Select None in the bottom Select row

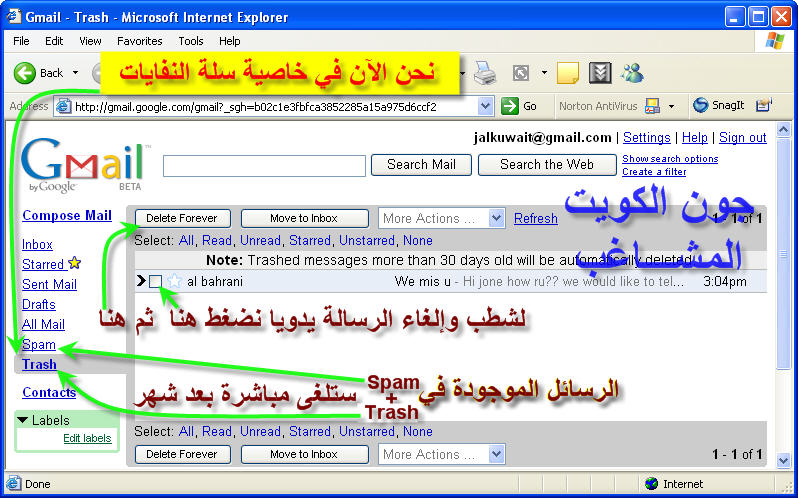pyautogui.click(x=417, y=431)
